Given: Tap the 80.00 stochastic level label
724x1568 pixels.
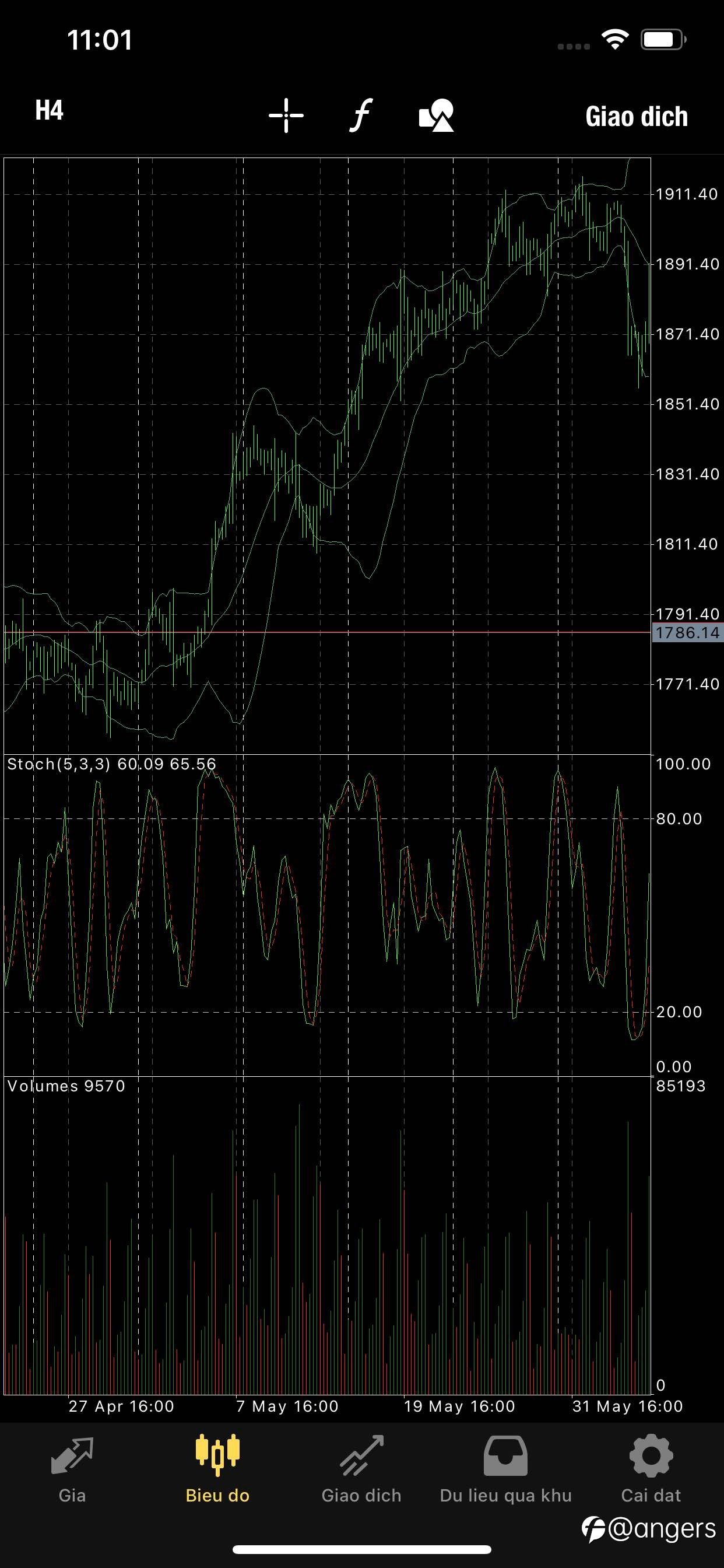Looking at the screenshot, I should [x=679, y=818].
